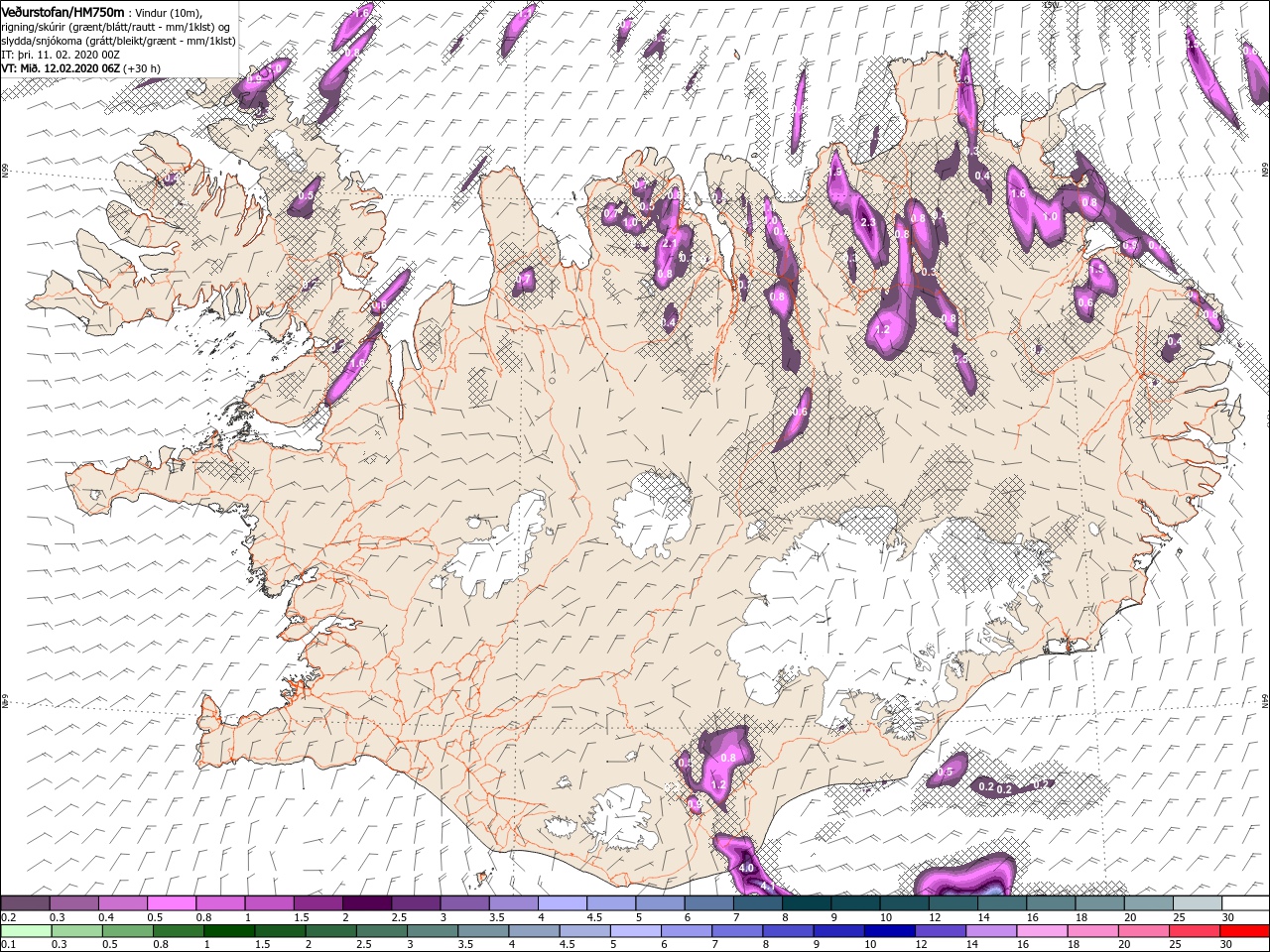Click the '4.0' snowfall value off the south coast

tap(747, 868)
